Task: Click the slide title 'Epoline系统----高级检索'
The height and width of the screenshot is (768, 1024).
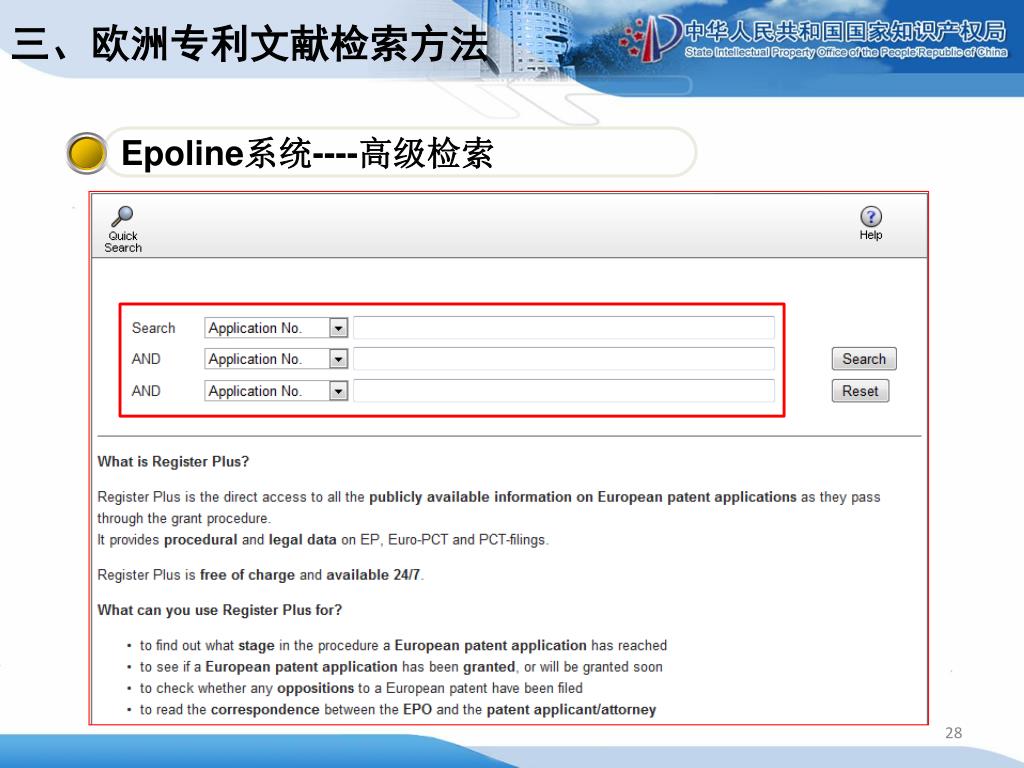Action: [307, 153]
